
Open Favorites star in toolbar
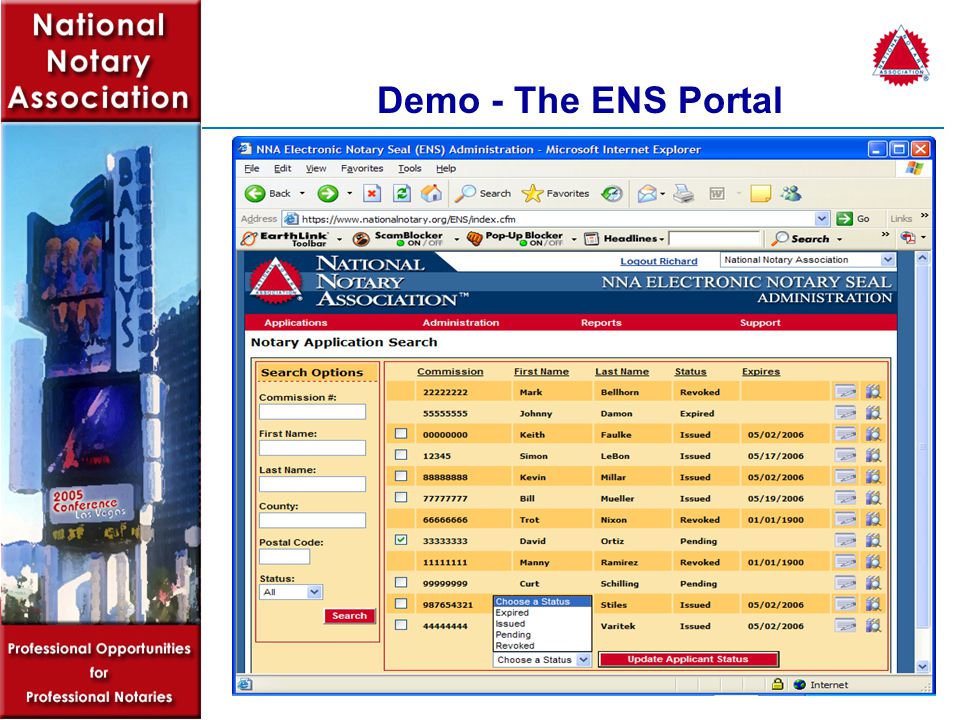(532, 193)
